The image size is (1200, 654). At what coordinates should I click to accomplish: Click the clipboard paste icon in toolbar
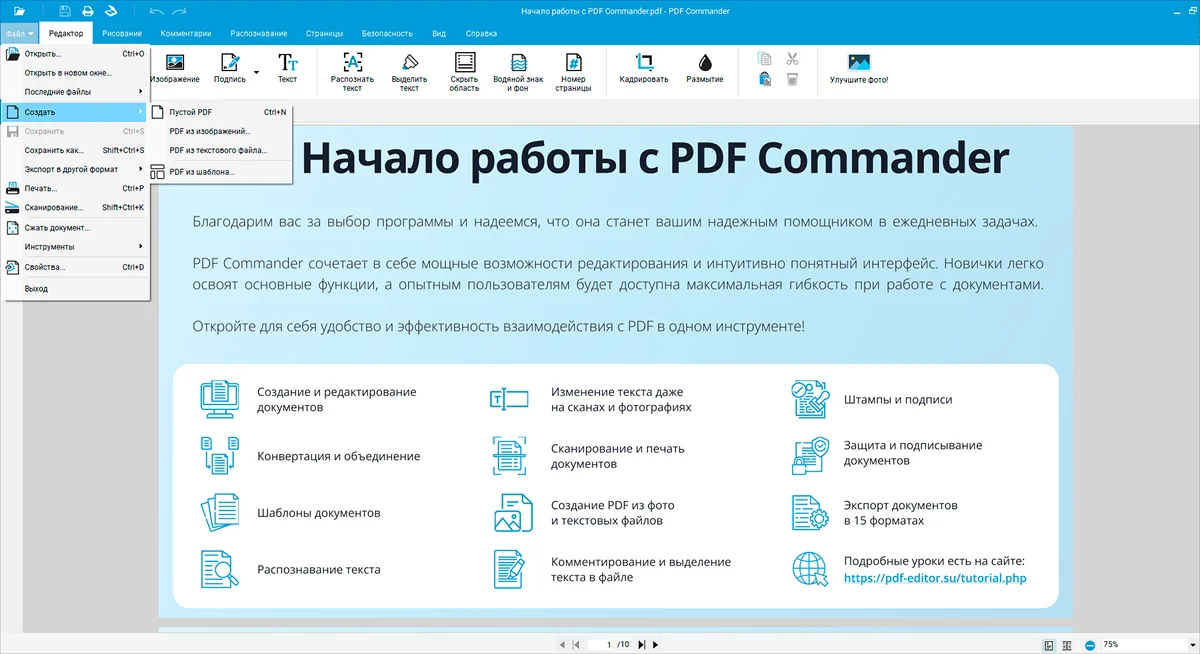click(765, 79)
